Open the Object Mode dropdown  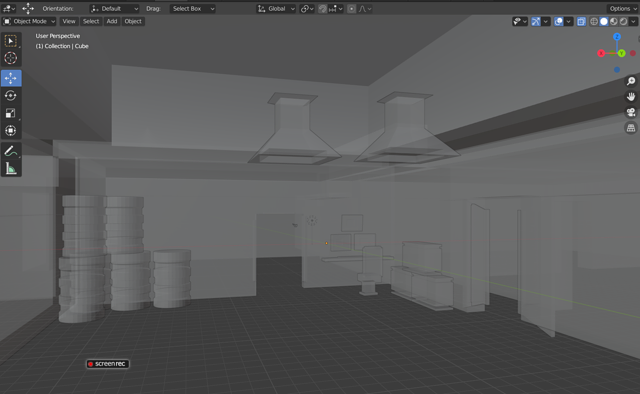coord(29,21)
